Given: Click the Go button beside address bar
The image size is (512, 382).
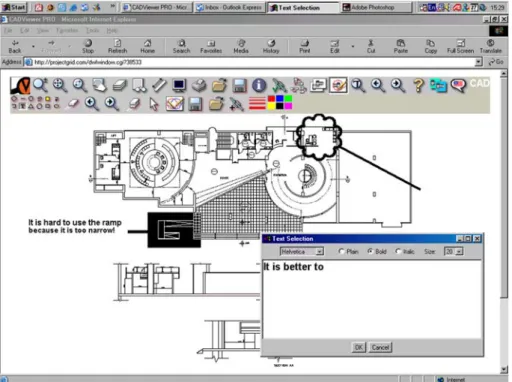Looking at the screenshot, I should (x=496, y=62).
